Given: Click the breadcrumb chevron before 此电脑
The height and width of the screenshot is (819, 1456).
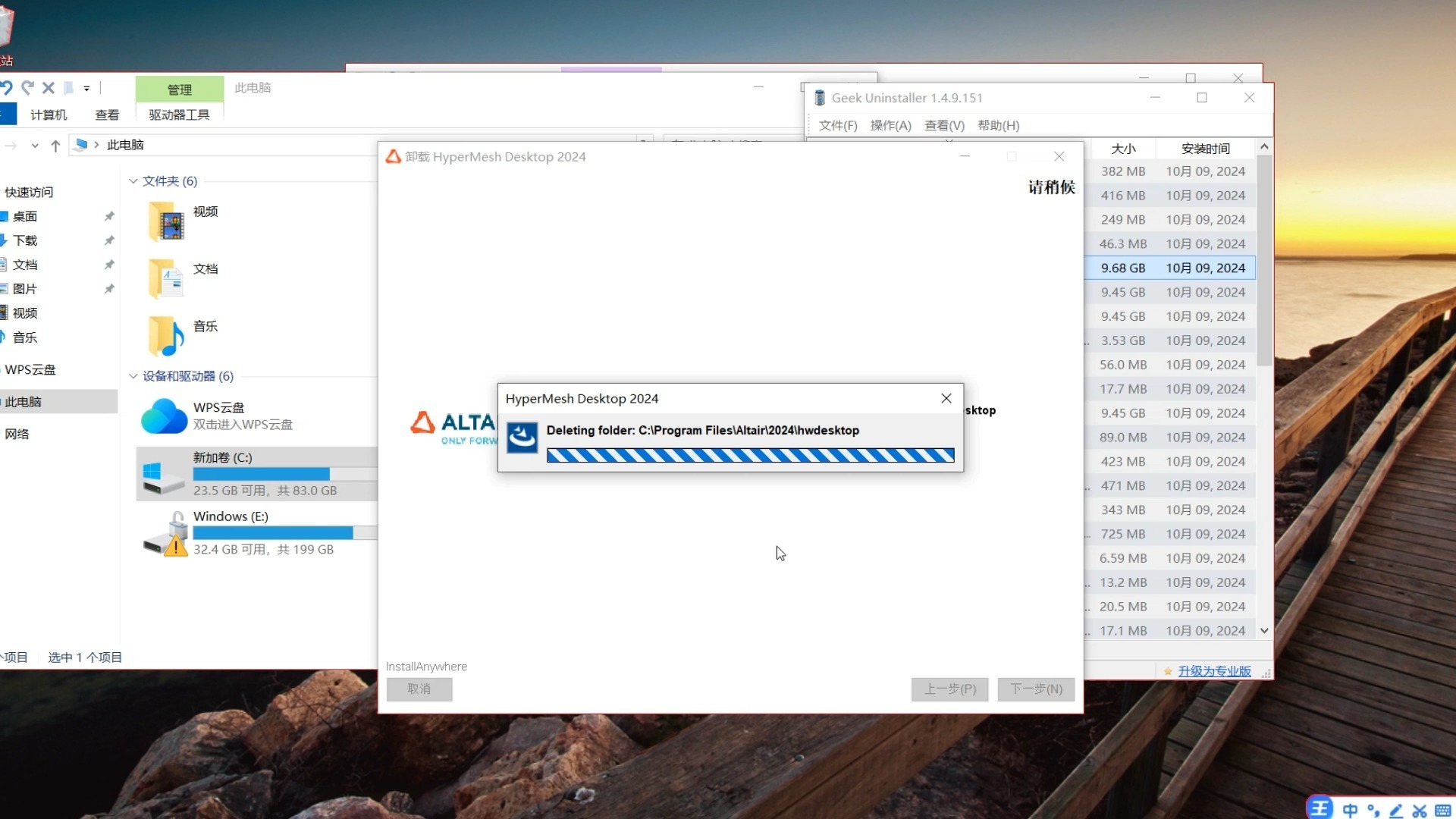Looking at the screenshot, I should (97, 145).
